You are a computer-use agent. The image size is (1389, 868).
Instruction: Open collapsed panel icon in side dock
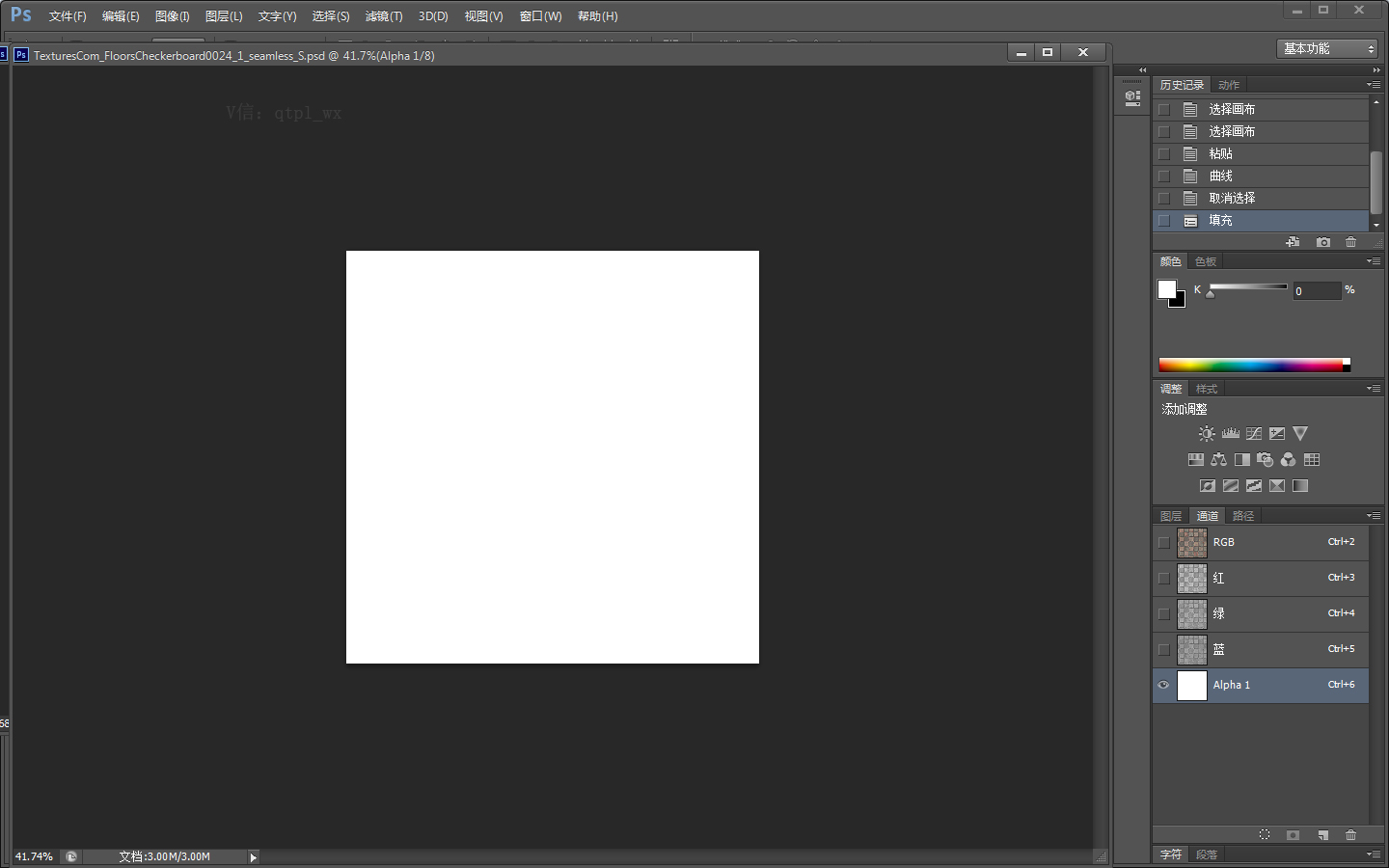coord(1132,96)
